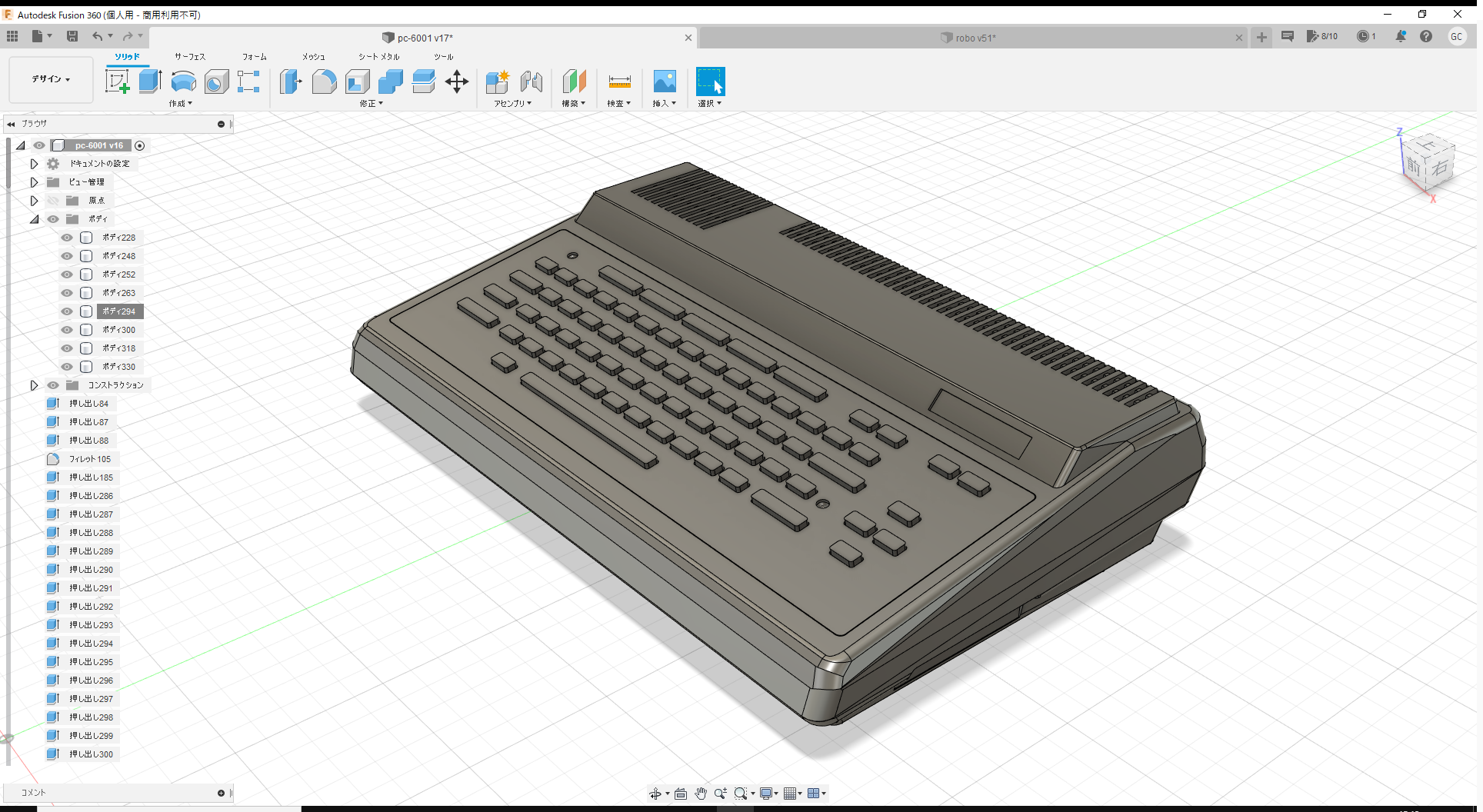The image size is (1483, 812).
Task: Activate the Press Pull modify tool
Action: point(291,81)
